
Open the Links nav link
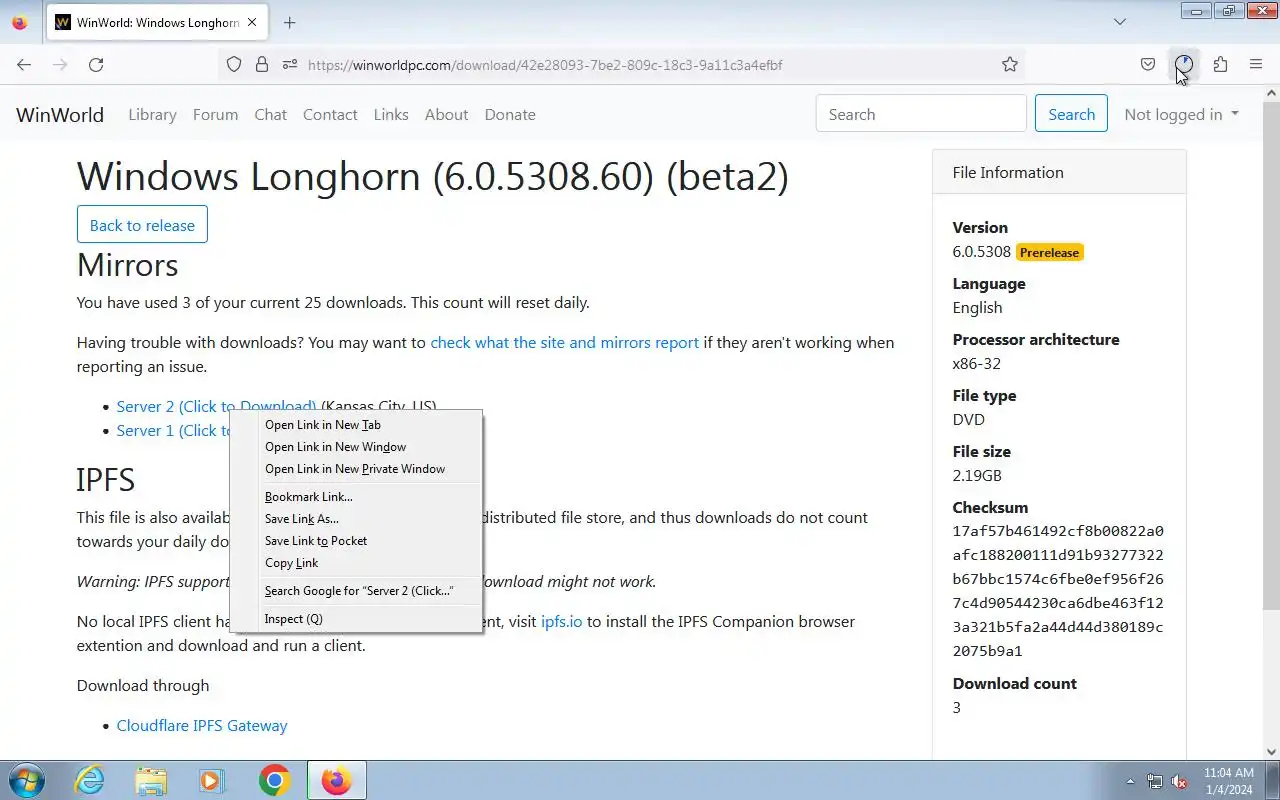(x=391, y=114)
